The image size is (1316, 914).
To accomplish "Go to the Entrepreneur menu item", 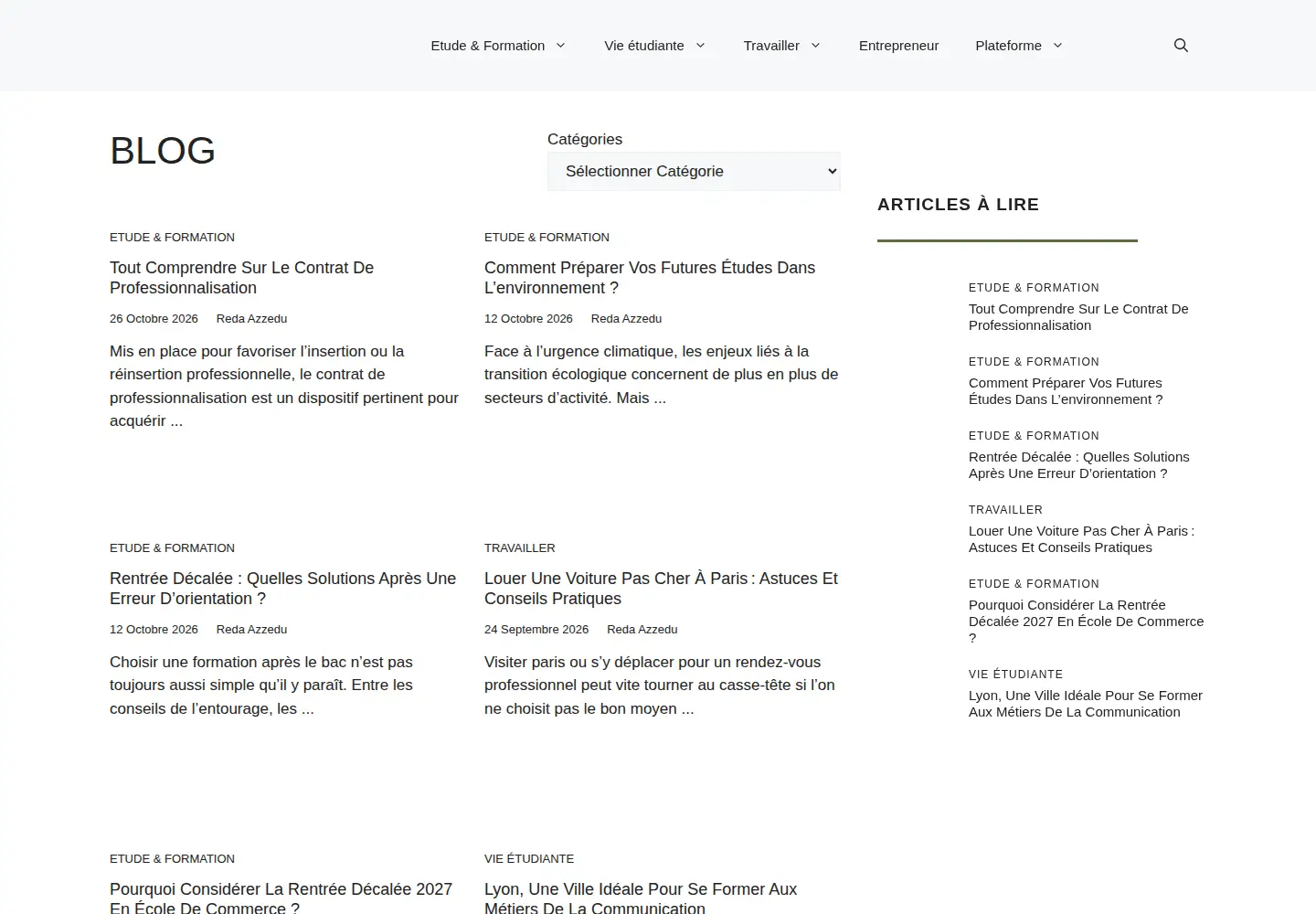I will (x=898, y=46).
